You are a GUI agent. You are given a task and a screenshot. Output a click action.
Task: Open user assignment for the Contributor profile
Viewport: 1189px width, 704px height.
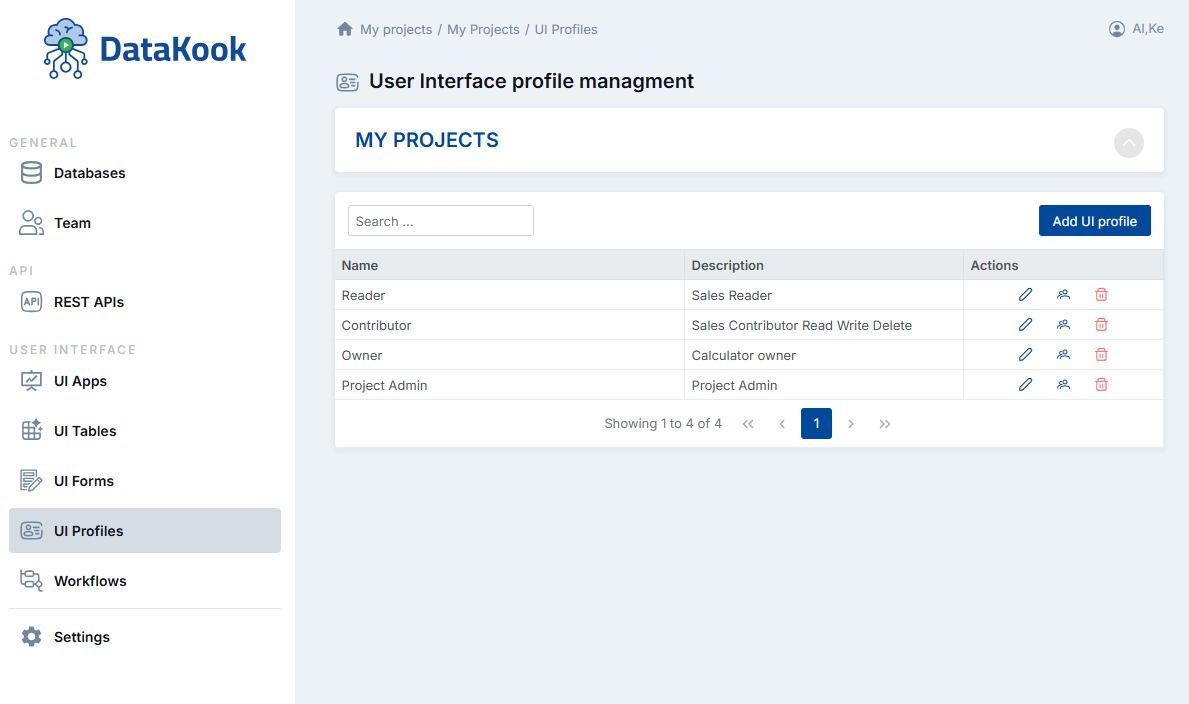1063,324
